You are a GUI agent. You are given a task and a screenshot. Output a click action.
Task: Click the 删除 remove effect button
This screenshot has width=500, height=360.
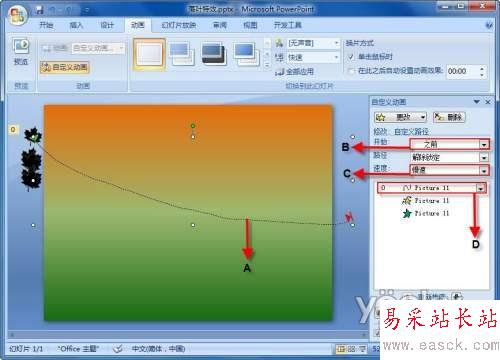coord(449,117)
